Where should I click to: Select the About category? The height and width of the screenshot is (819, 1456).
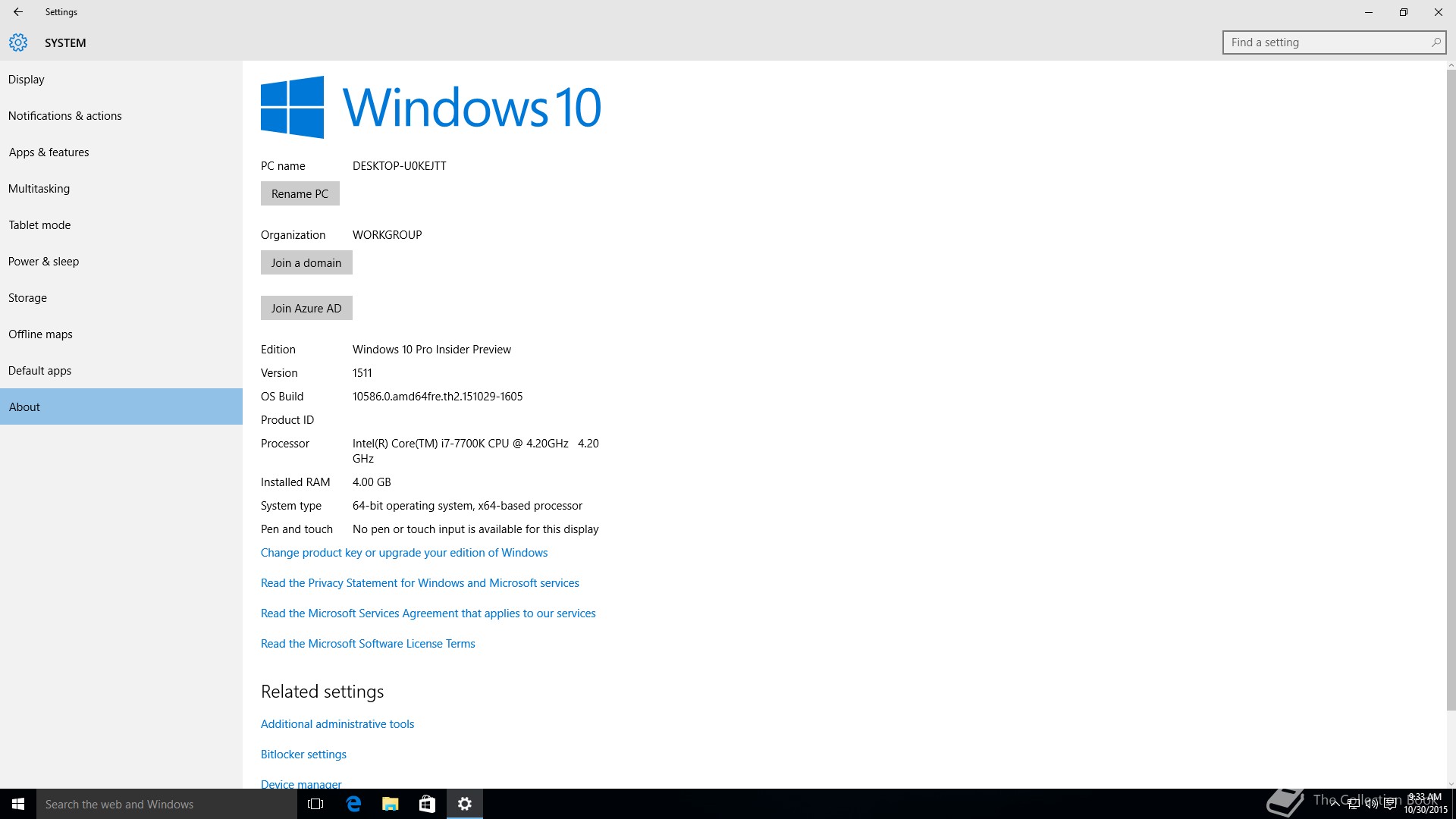click(121, 406)
